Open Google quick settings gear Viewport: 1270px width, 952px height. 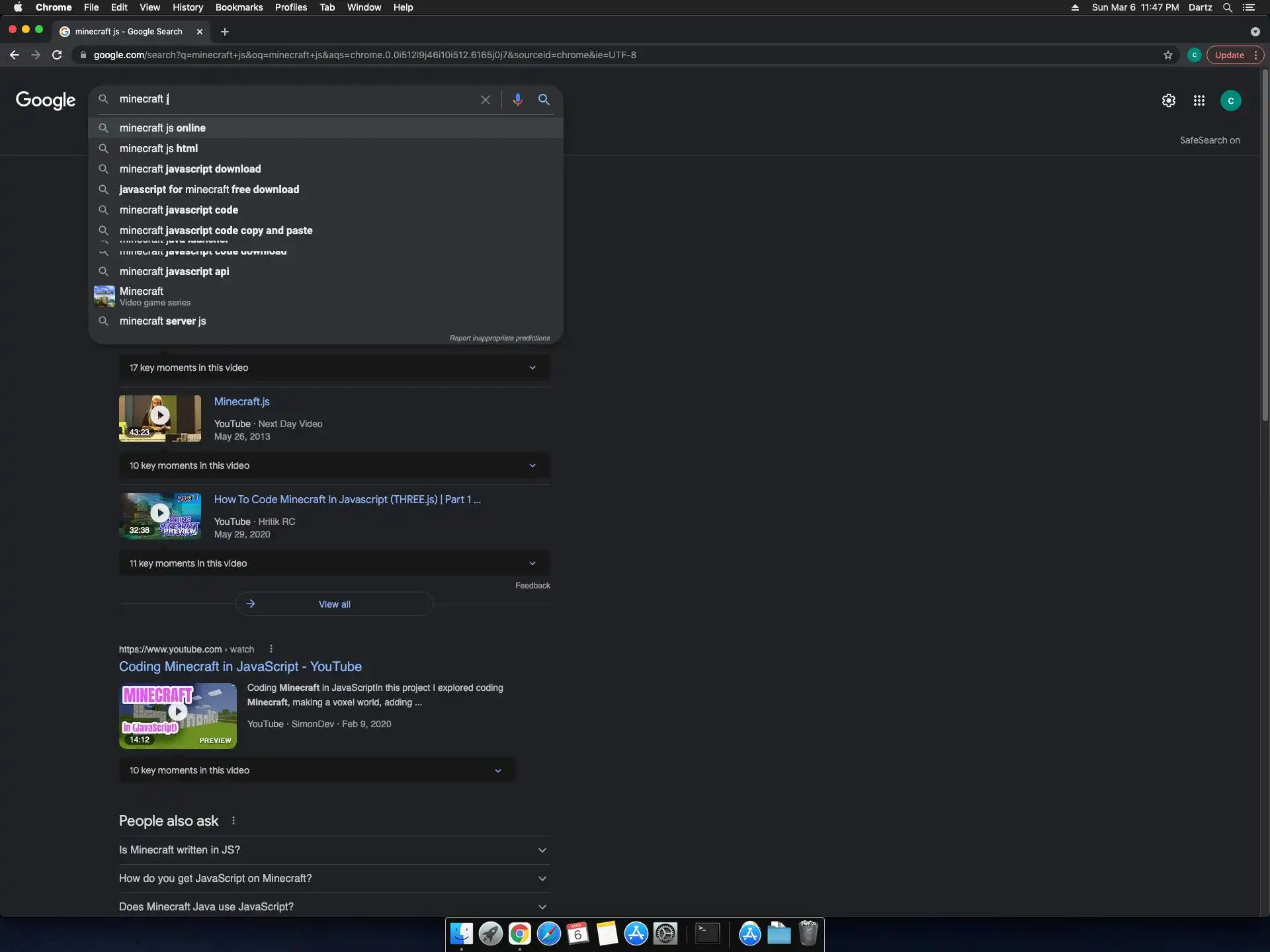[1168, 100]
